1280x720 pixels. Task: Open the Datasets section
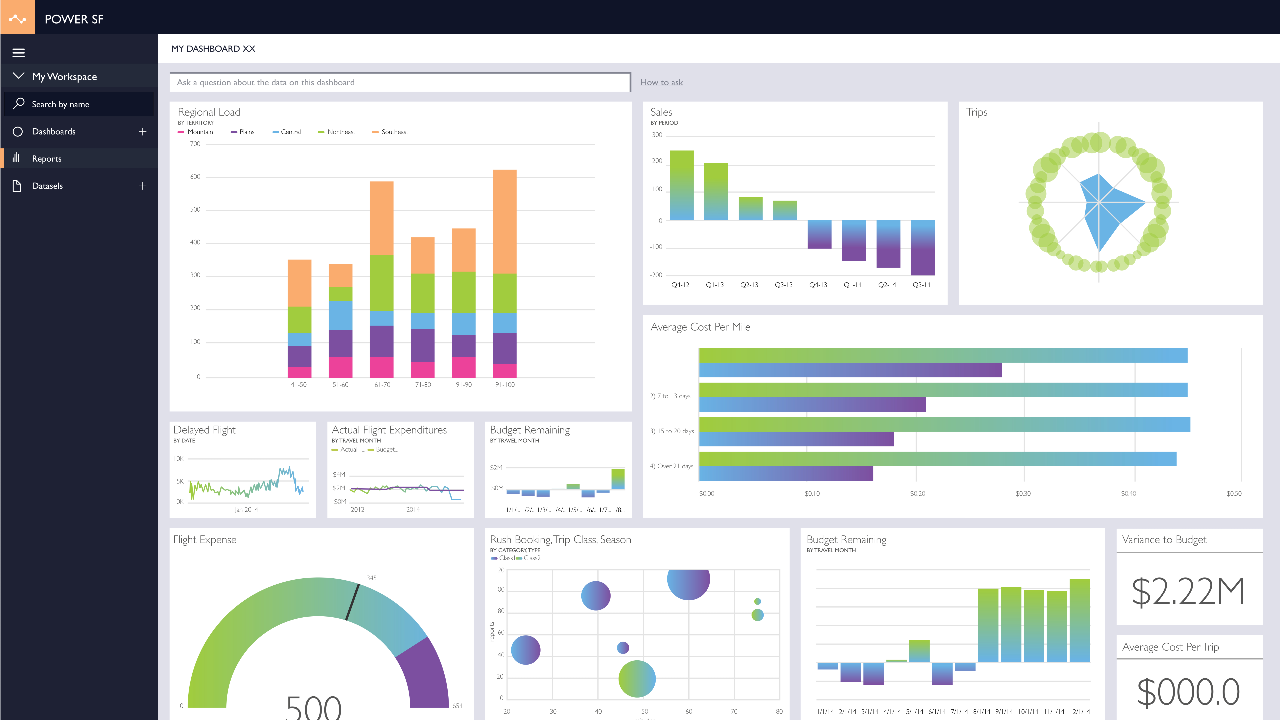click(47, 186)
